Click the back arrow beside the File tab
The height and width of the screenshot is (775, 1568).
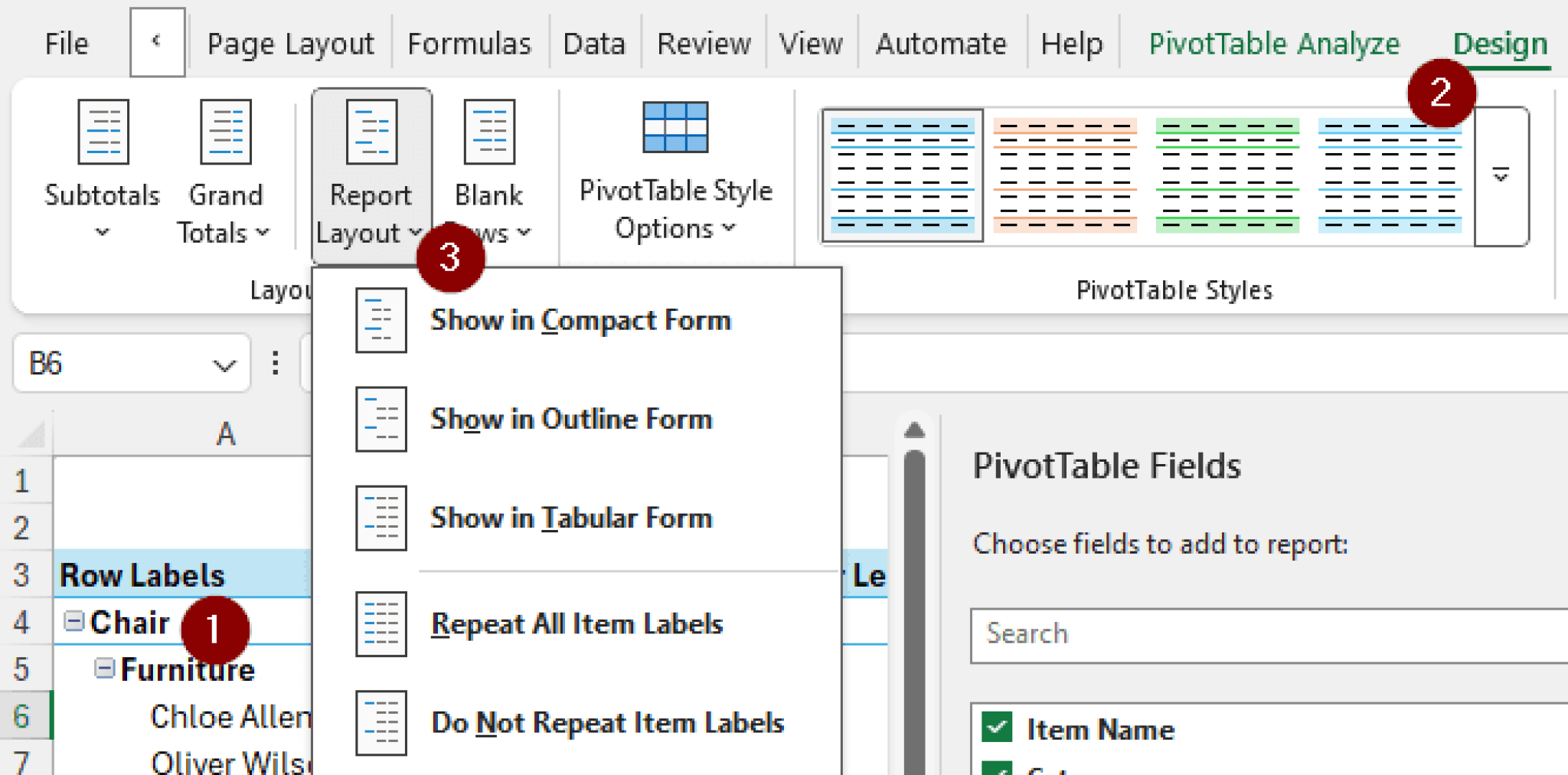157,42
